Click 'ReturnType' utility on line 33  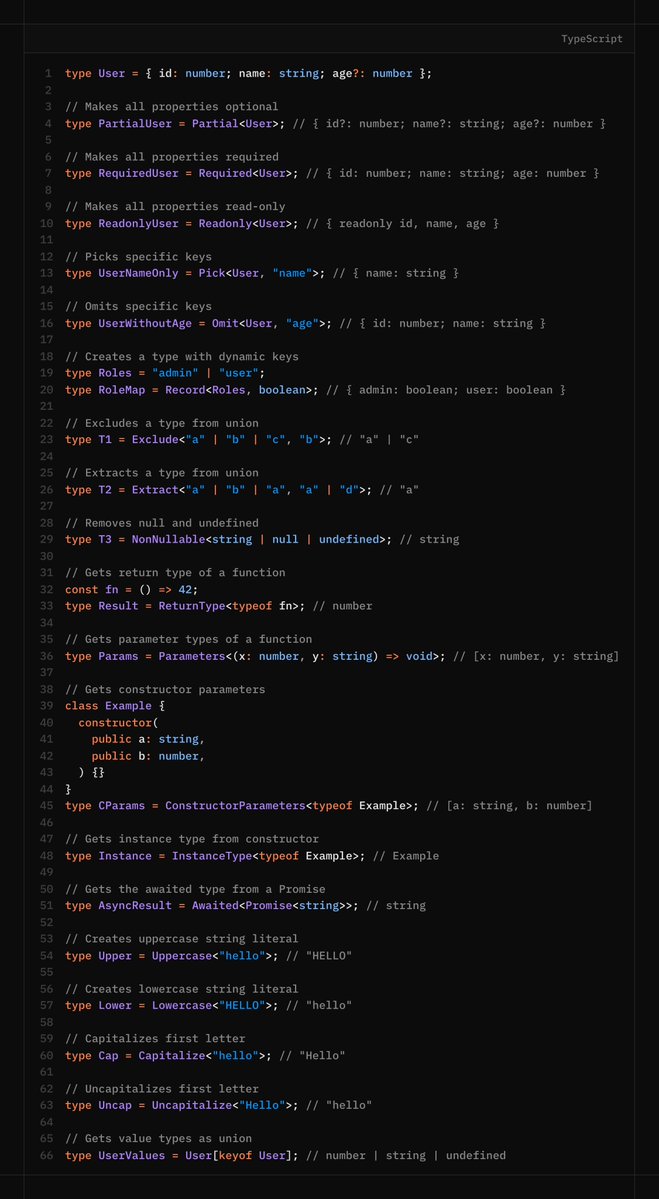[x=192, y=606]
